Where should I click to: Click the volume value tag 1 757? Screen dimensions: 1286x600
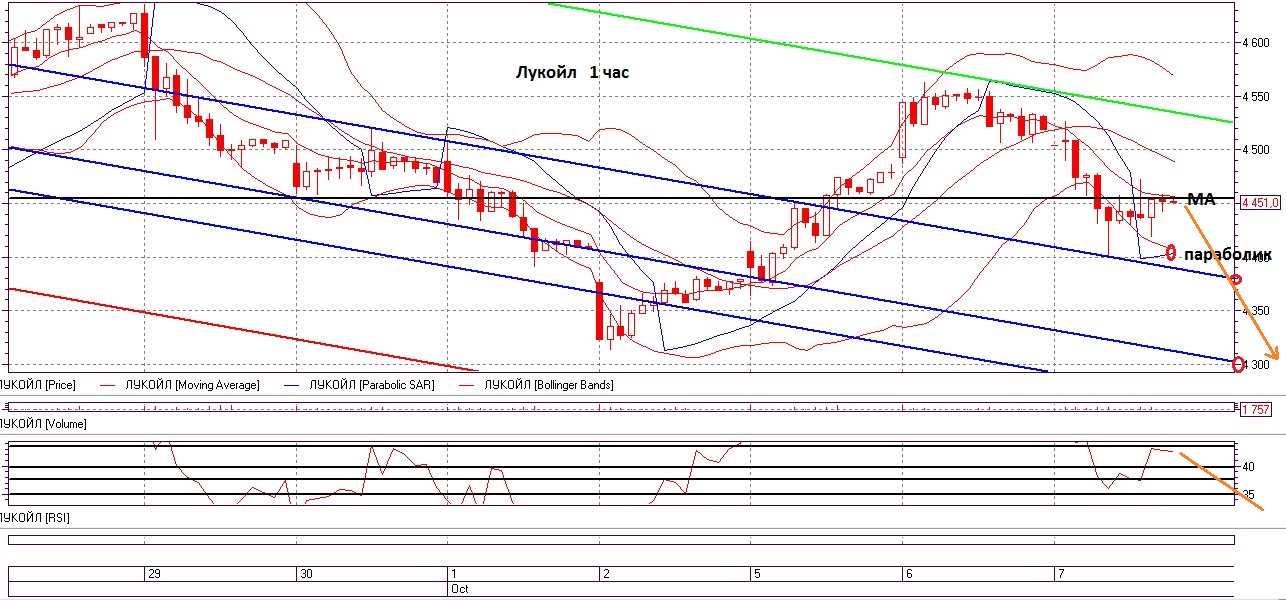[1256, 409]
